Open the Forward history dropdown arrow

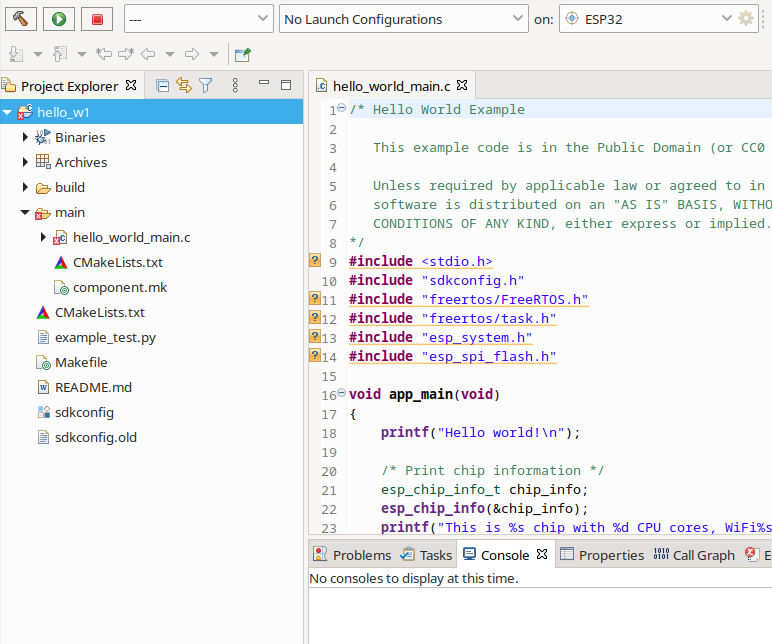(214, 54)
